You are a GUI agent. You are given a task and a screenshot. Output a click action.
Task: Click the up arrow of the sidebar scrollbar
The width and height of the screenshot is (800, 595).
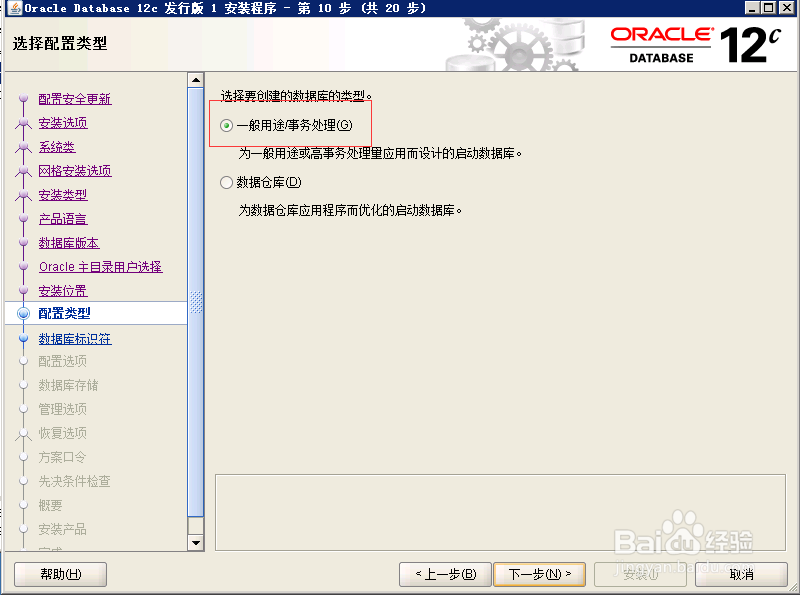197,79
